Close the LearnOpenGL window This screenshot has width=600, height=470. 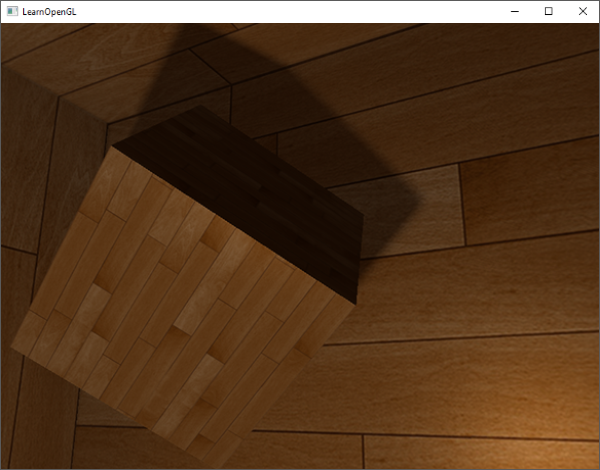pyautogui.click(x=582, y=11)
